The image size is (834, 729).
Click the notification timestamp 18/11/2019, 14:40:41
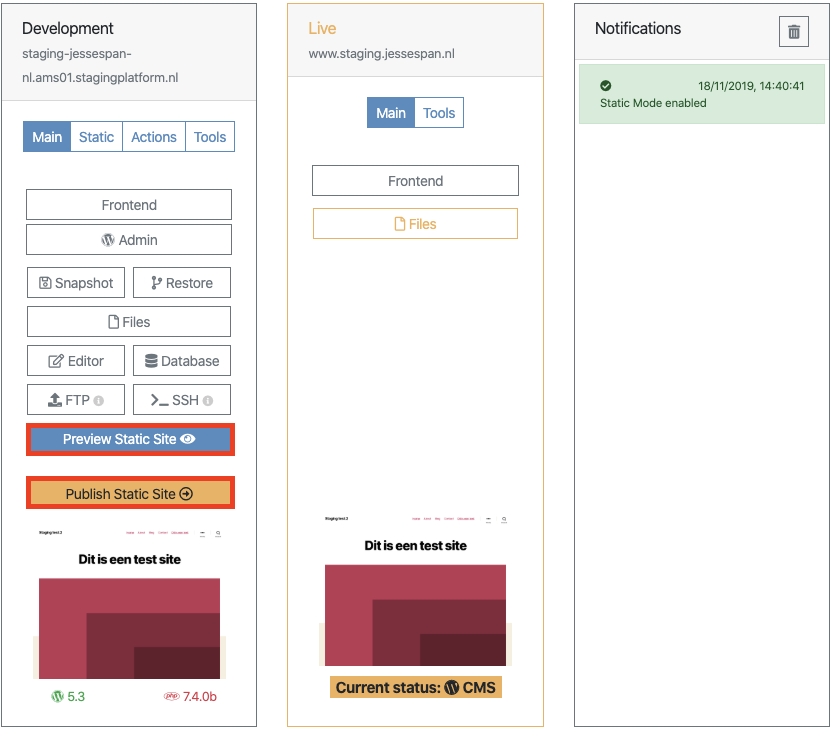click(x=751, y=86)
